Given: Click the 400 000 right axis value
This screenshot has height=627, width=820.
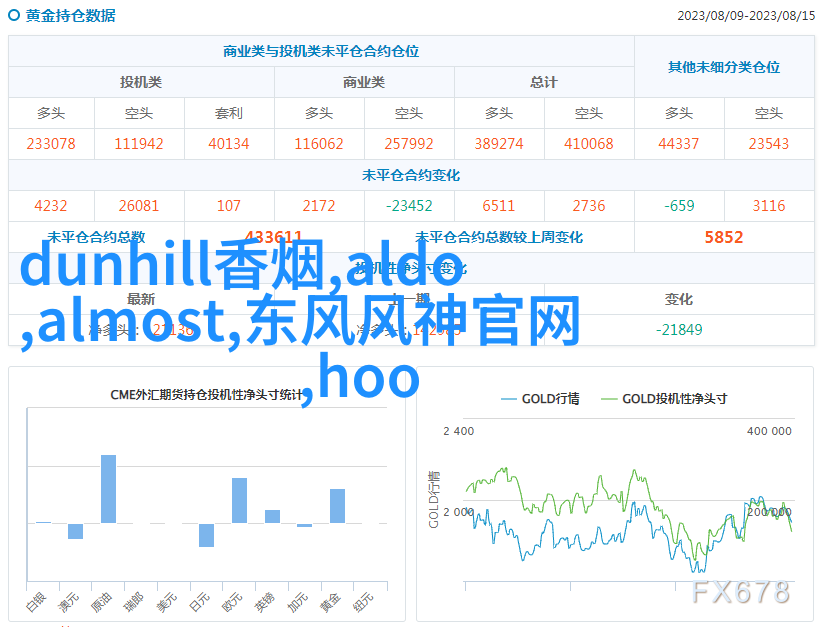Looking at the screenshot, I should click(x=769, y=431).
